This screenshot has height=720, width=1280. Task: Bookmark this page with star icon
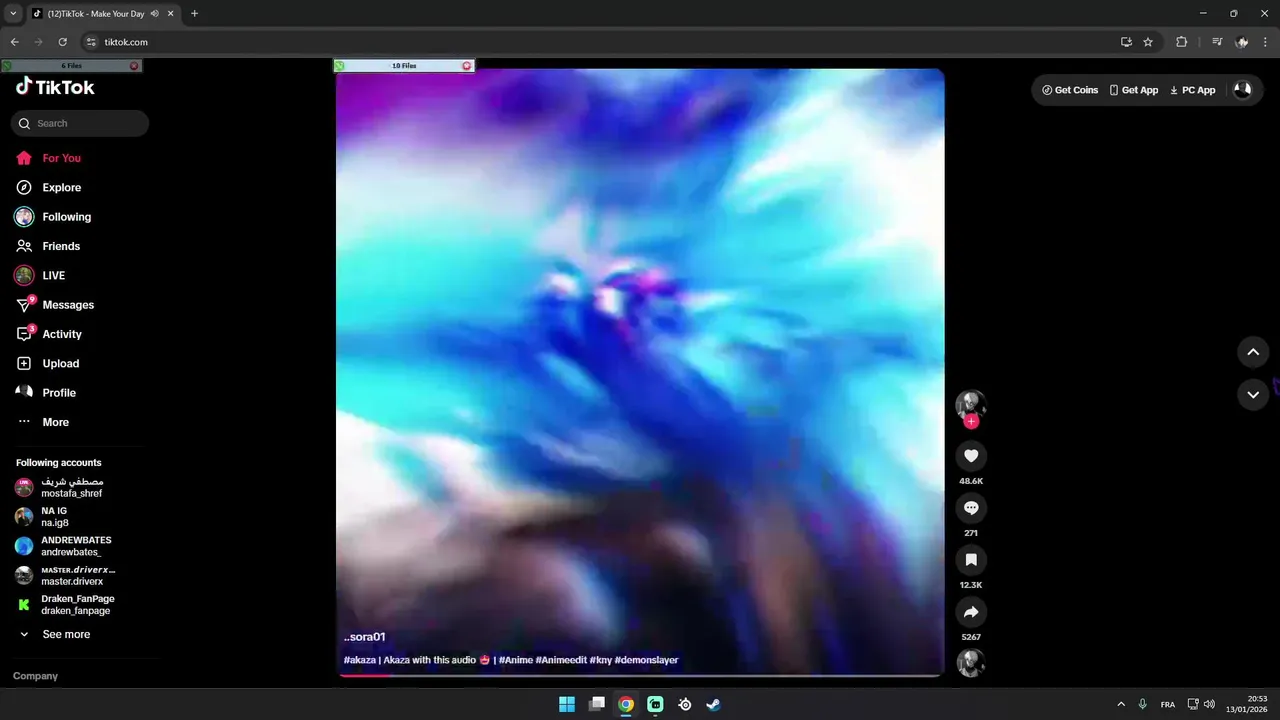[x=1148, y=42]
